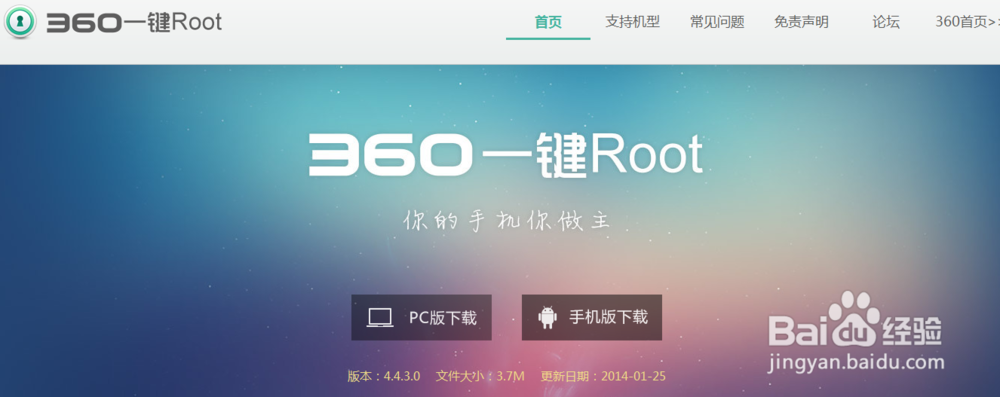This screenshot has width=1000, height=397.
Task: Click the slogan 你的手机你做主
Action: (x=507, y=221)
